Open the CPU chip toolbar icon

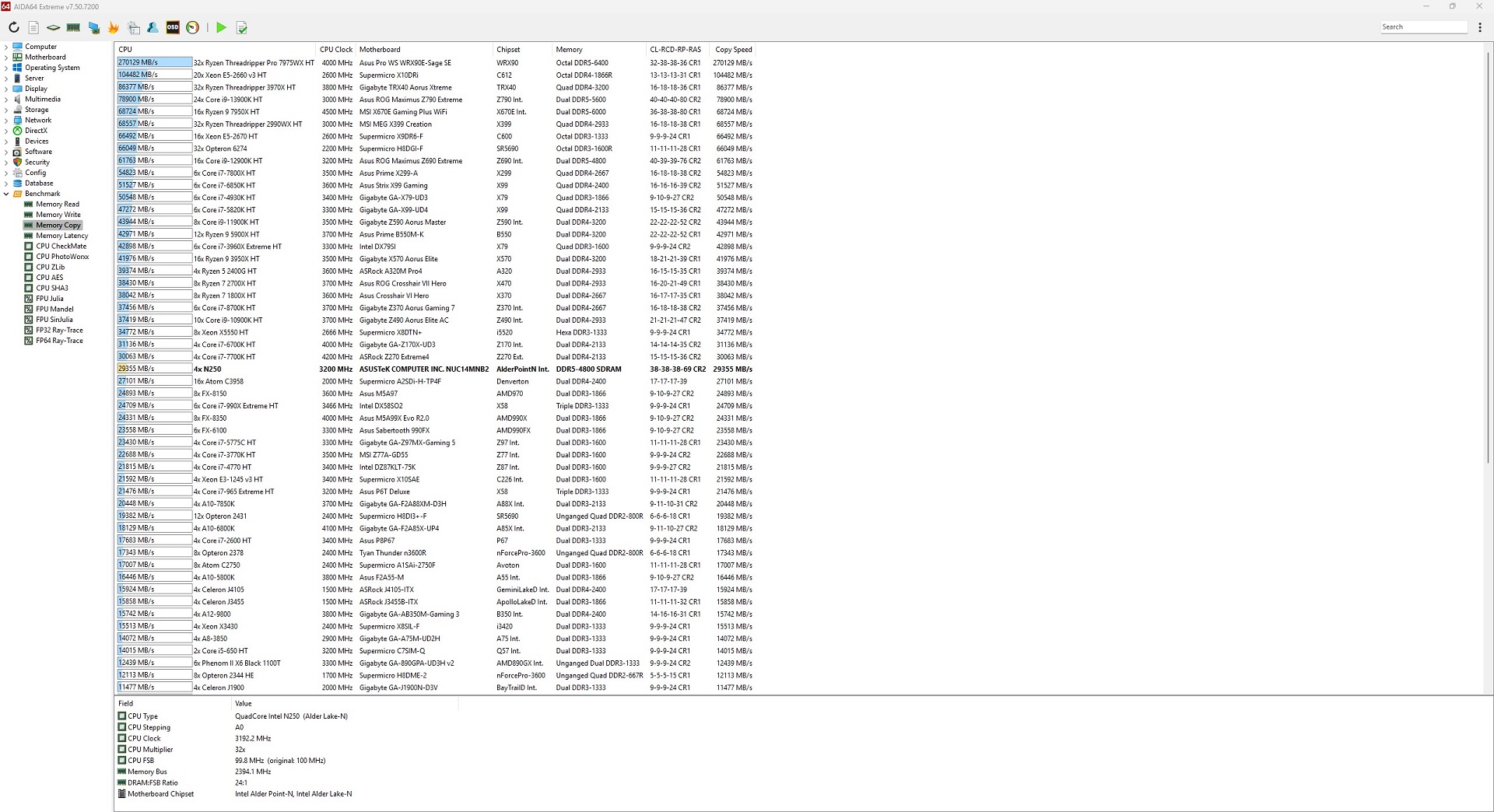53,27
